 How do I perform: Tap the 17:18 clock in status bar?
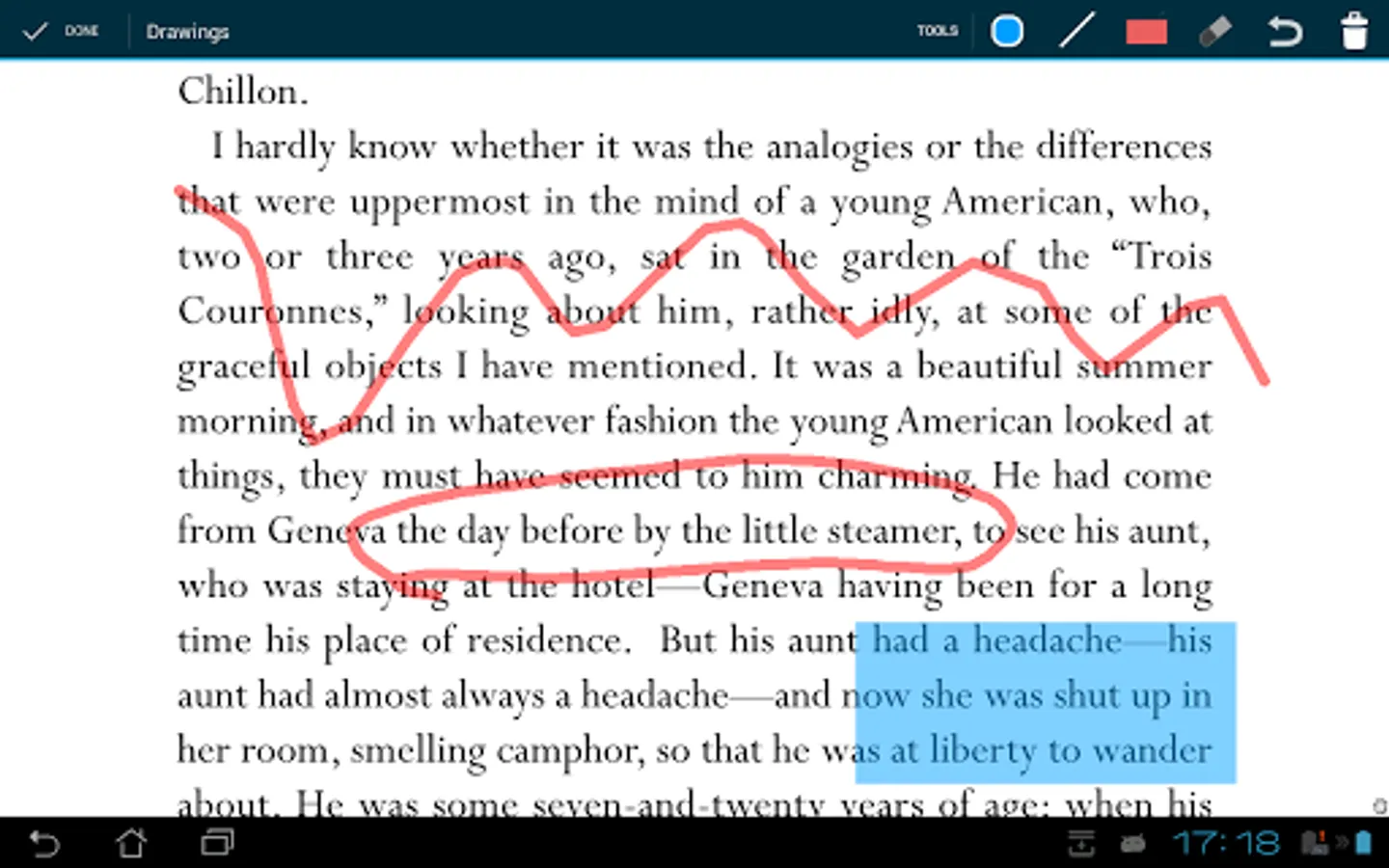point(1226,844)
